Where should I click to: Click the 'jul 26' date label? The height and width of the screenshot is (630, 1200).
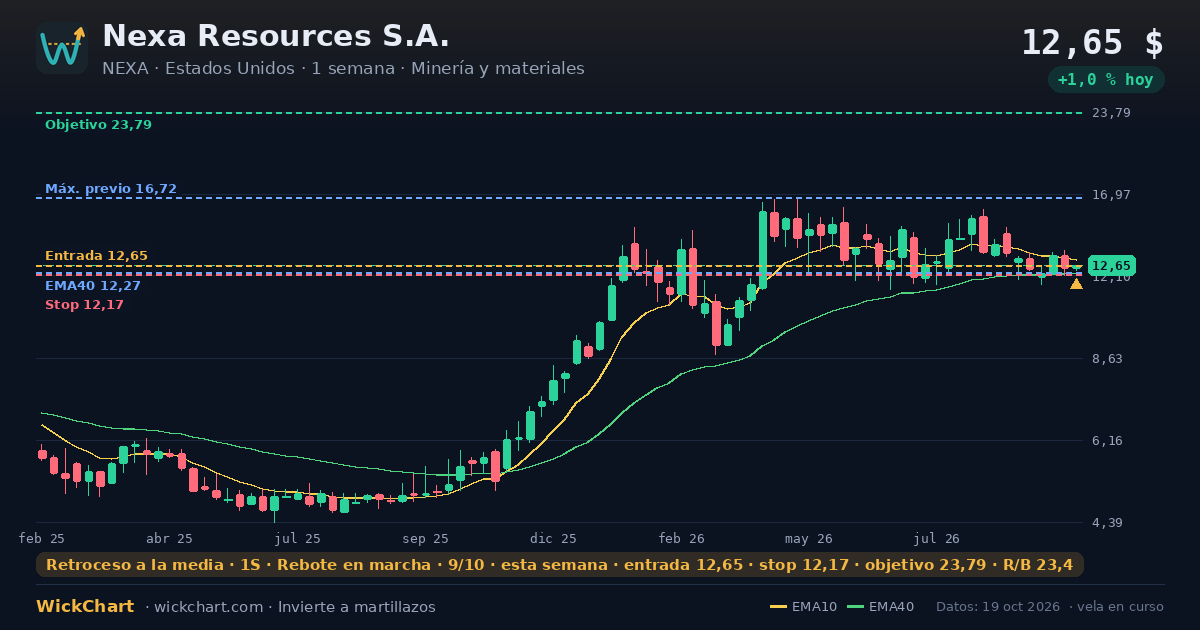click(937, 539)
